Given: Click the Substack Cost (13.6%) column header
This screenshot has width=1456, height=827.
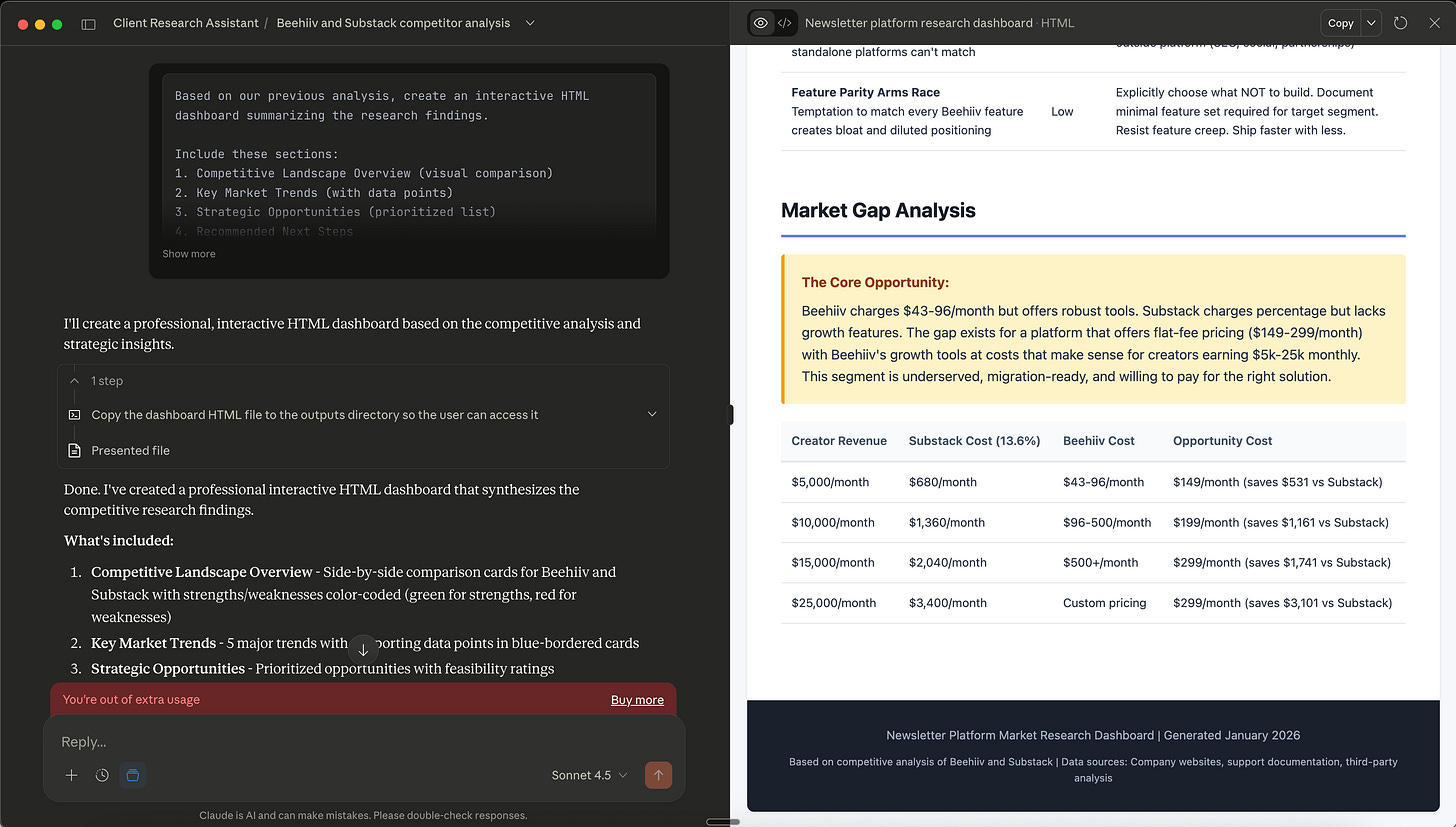Looking at the screenshot, I should (974, 441).
